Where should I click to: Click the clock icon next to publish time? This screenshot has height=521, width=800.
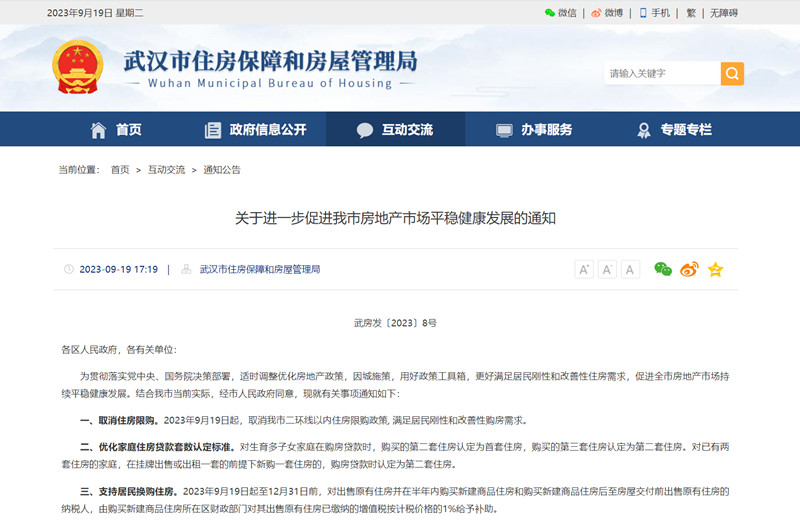pyautogui.click(x=68, y=269)
